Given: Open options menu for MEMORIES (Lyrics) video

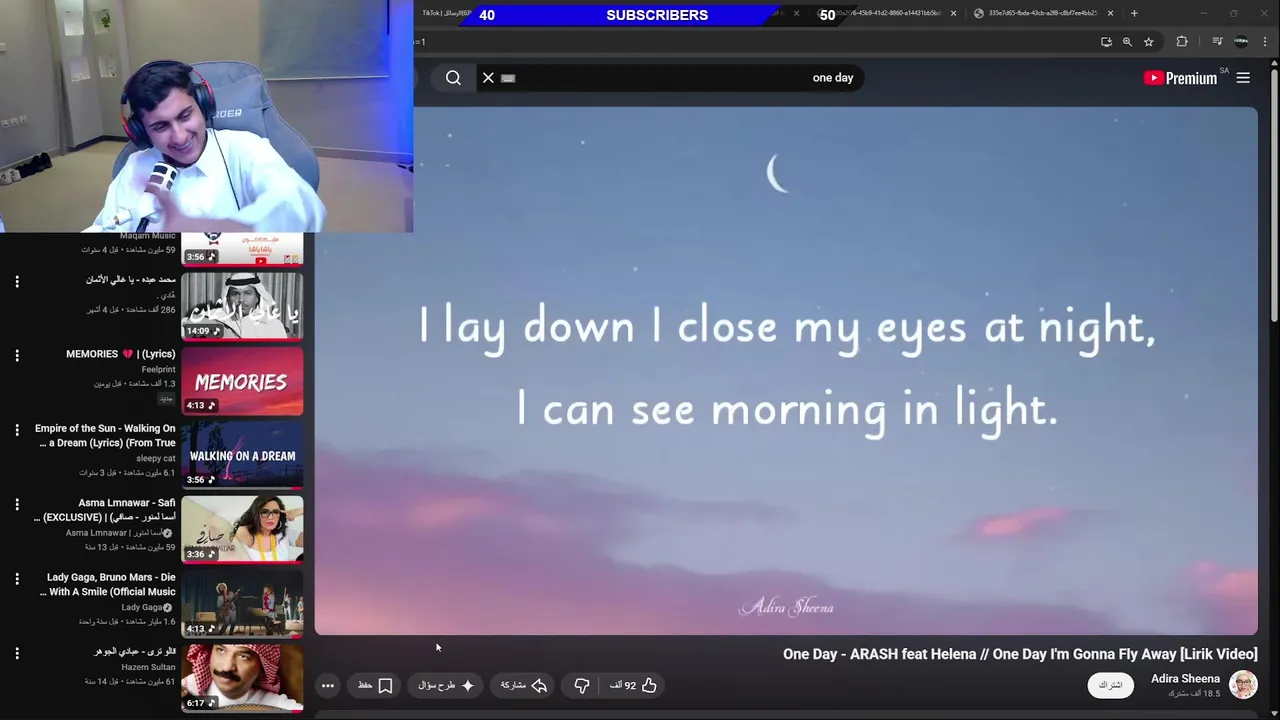Looking at the screenshot, I should (17, 356).
